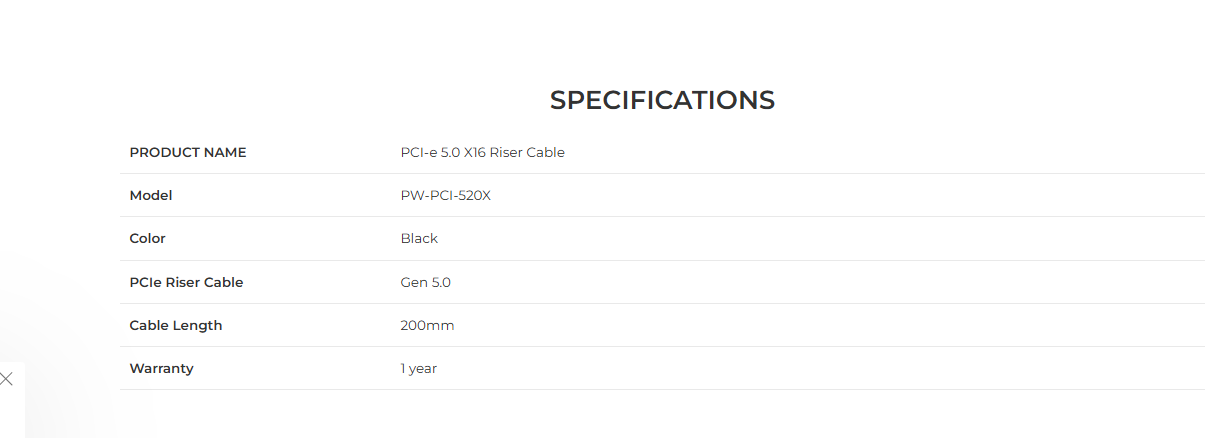Click the divider line below PRODUCT NAME row
Screen dimensions: 1225x438
(x=662, y=174)
